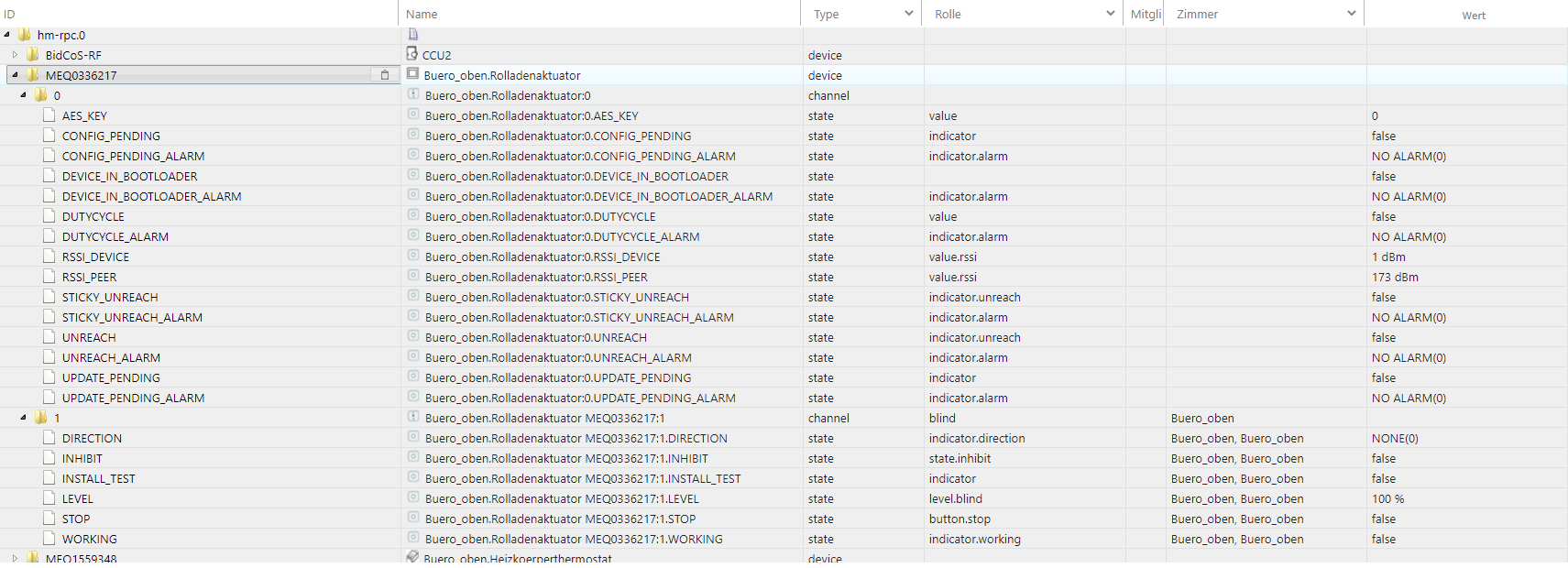Click the 'blind' role cell of channel 1
The width and height of the screenshot is (1568, 568).
click(x=942, y=418)
